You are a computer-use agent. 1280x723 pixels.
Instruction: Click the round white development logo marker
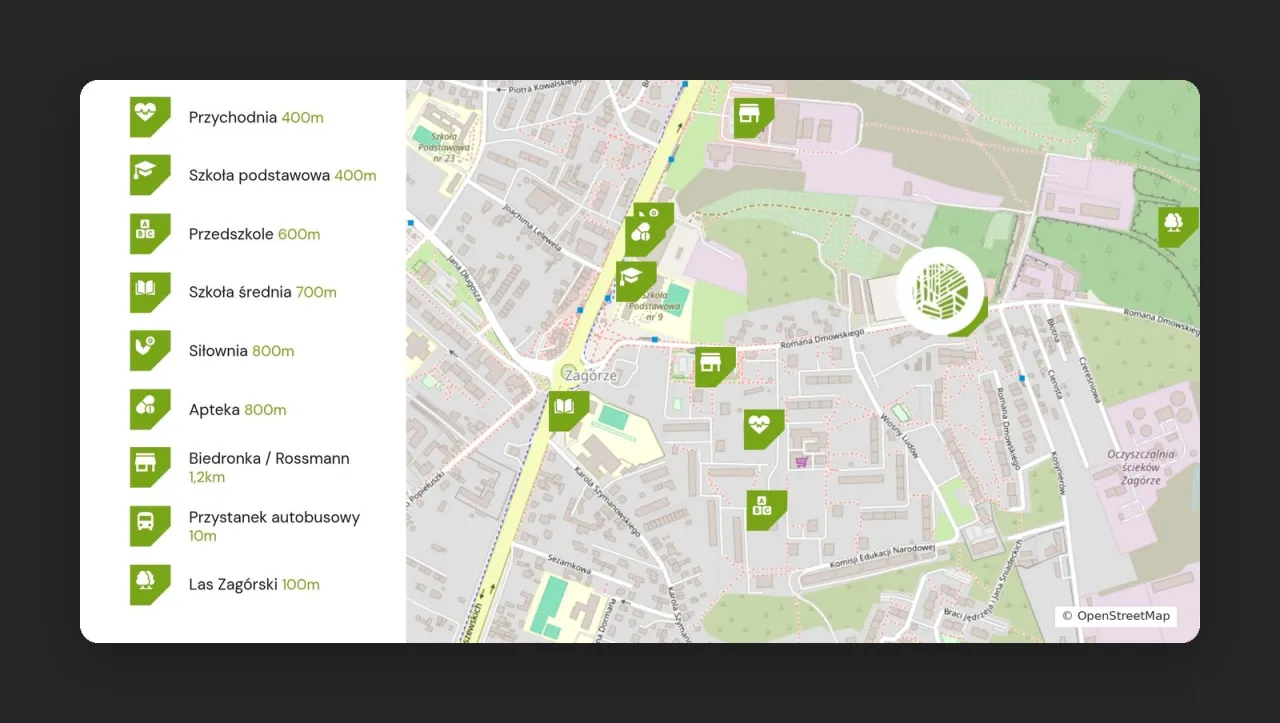click(940, 290)
